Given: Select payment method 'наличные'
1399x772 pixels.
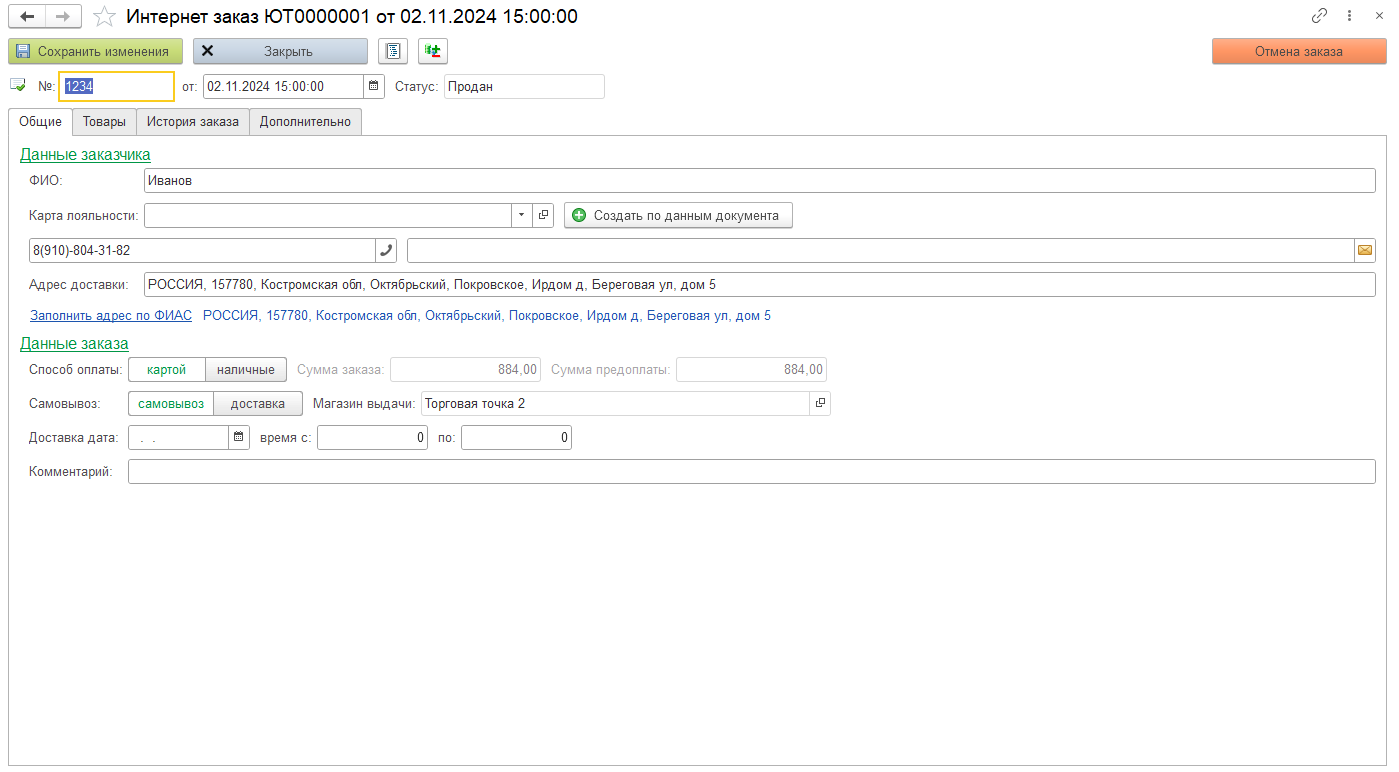Looking at the screenshot, I should click(246, 370).
